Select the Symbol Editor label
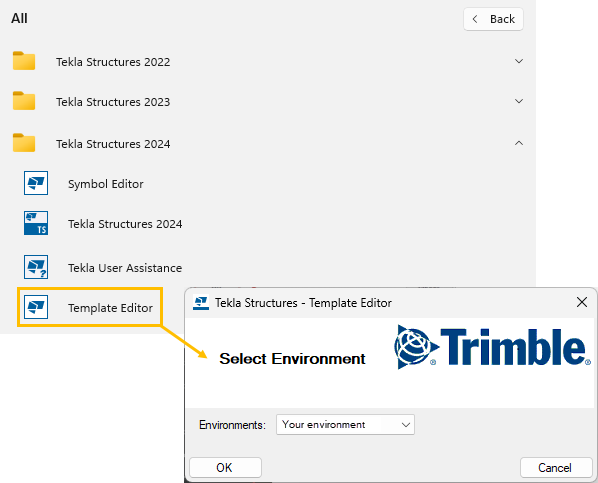598x483 pixels. [x=106, y=184]
